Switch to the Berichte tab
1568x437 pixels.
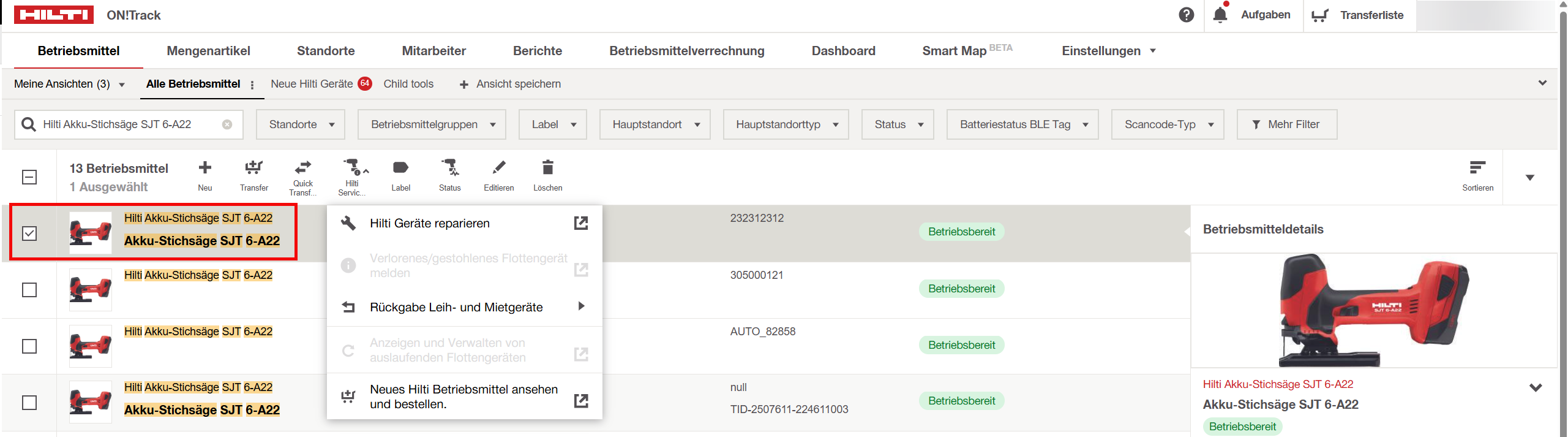pyautogui.click(x=538, y=51)
